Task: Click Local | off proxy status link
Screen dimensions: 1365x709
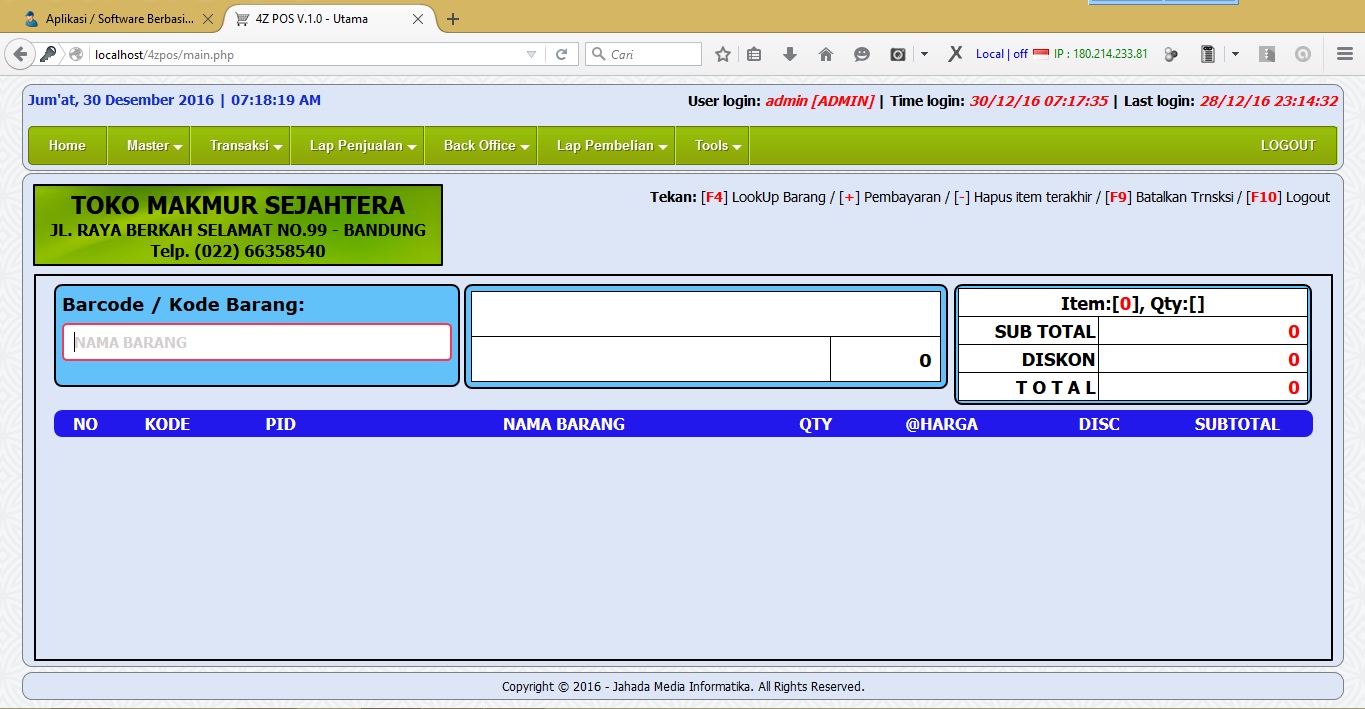Action: (x=1002, y=54)
